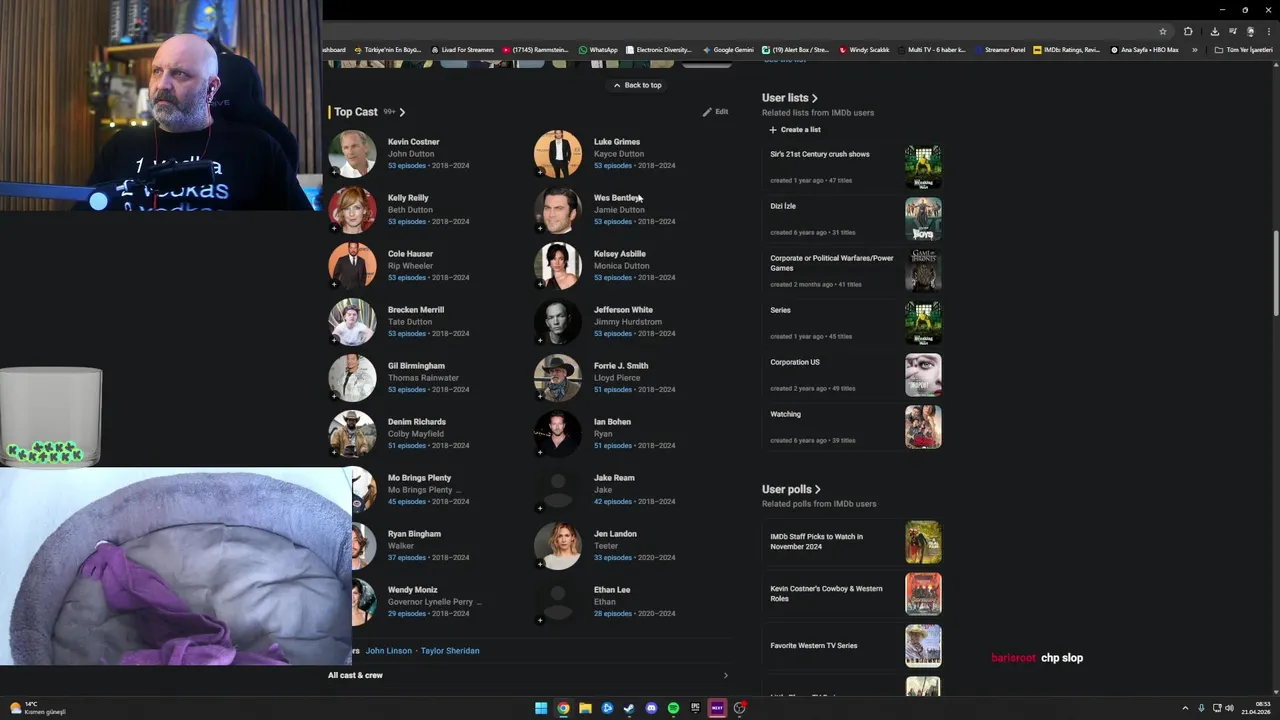The width and height of the screenshot is (1280, 720).
Task: Open the Google Gemini bookmark
Action: coord(728,49)
